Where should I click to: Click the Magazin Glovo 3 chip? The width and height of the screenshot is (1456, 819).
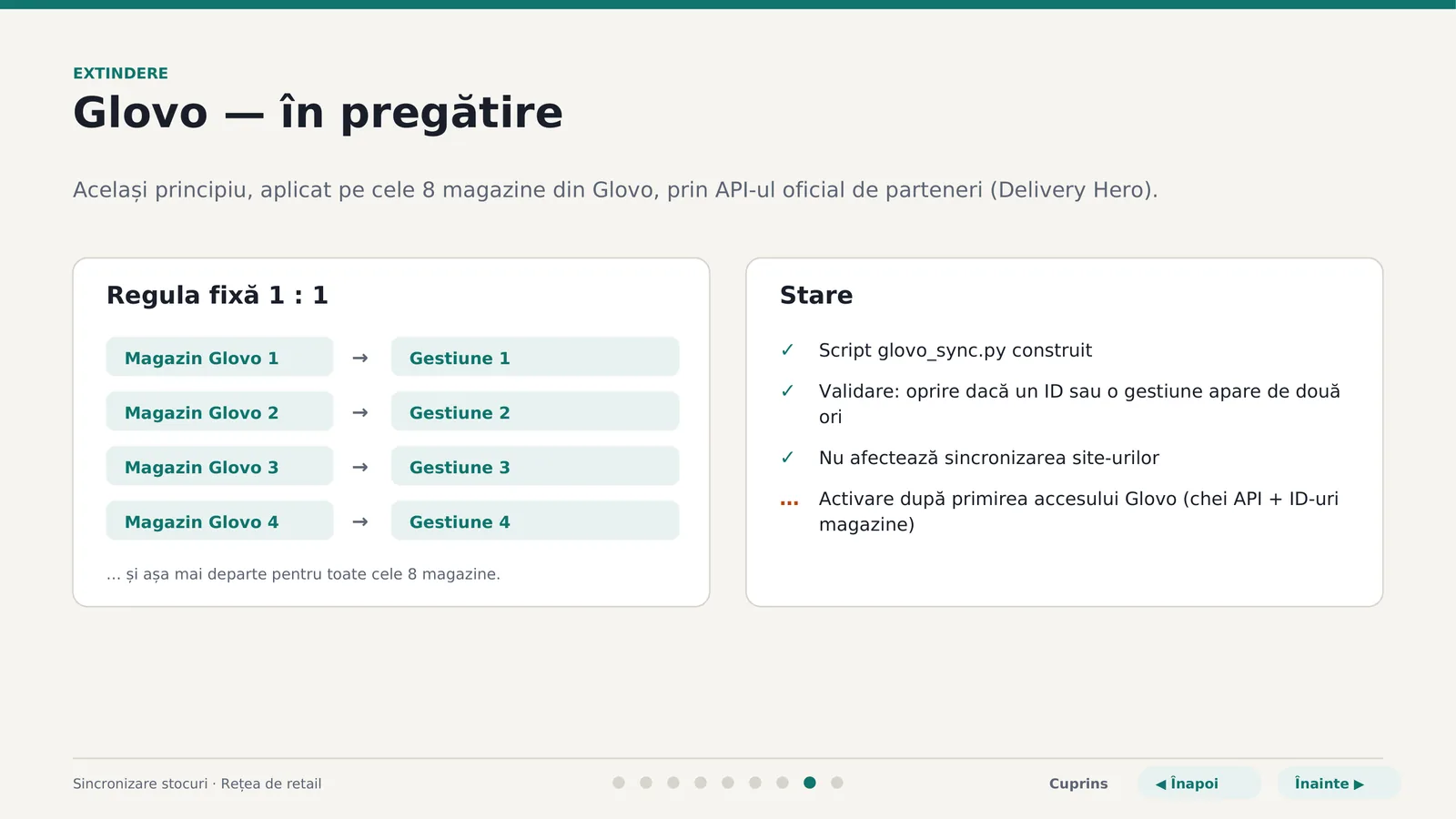[x=219, y=466]
